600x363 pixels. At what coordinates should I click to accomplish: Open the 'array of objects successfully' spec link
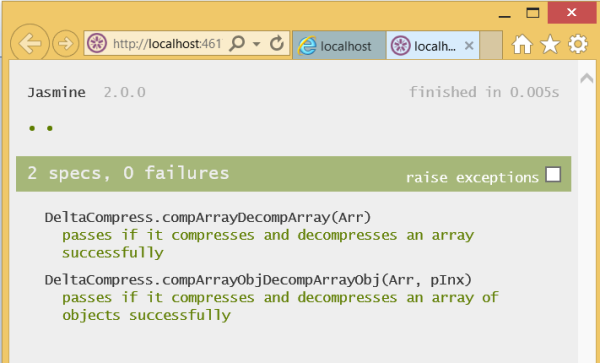280,306
